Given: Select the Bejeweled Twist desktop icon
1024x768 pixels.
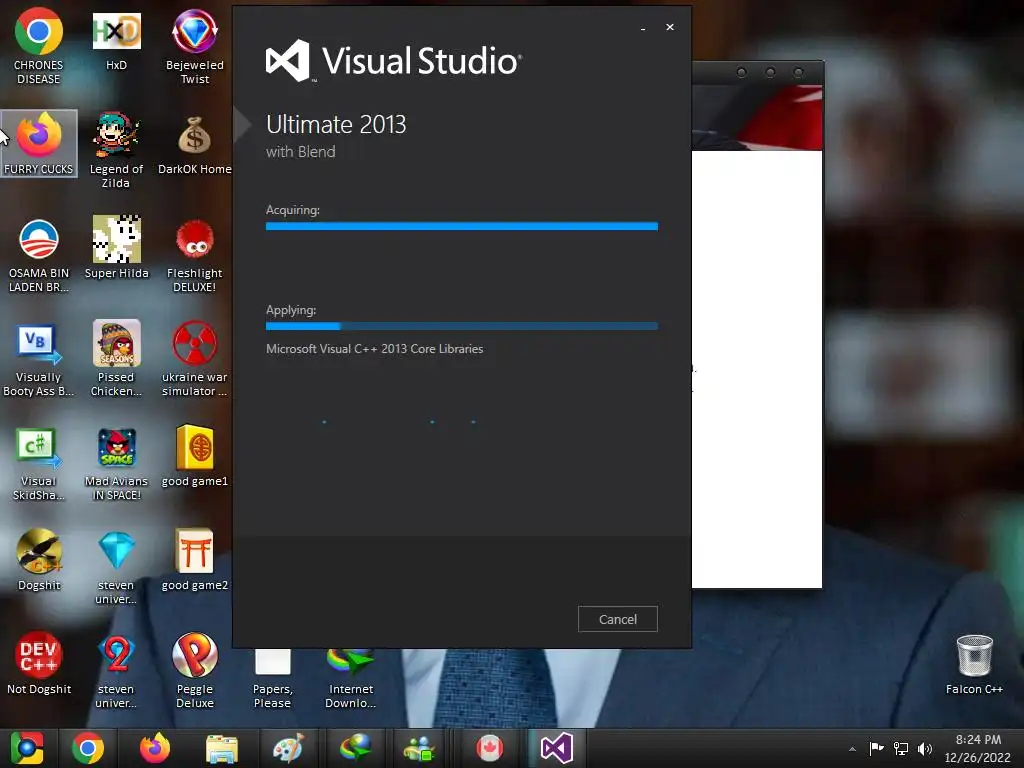Looking at the screenshot, I should 195,47.
